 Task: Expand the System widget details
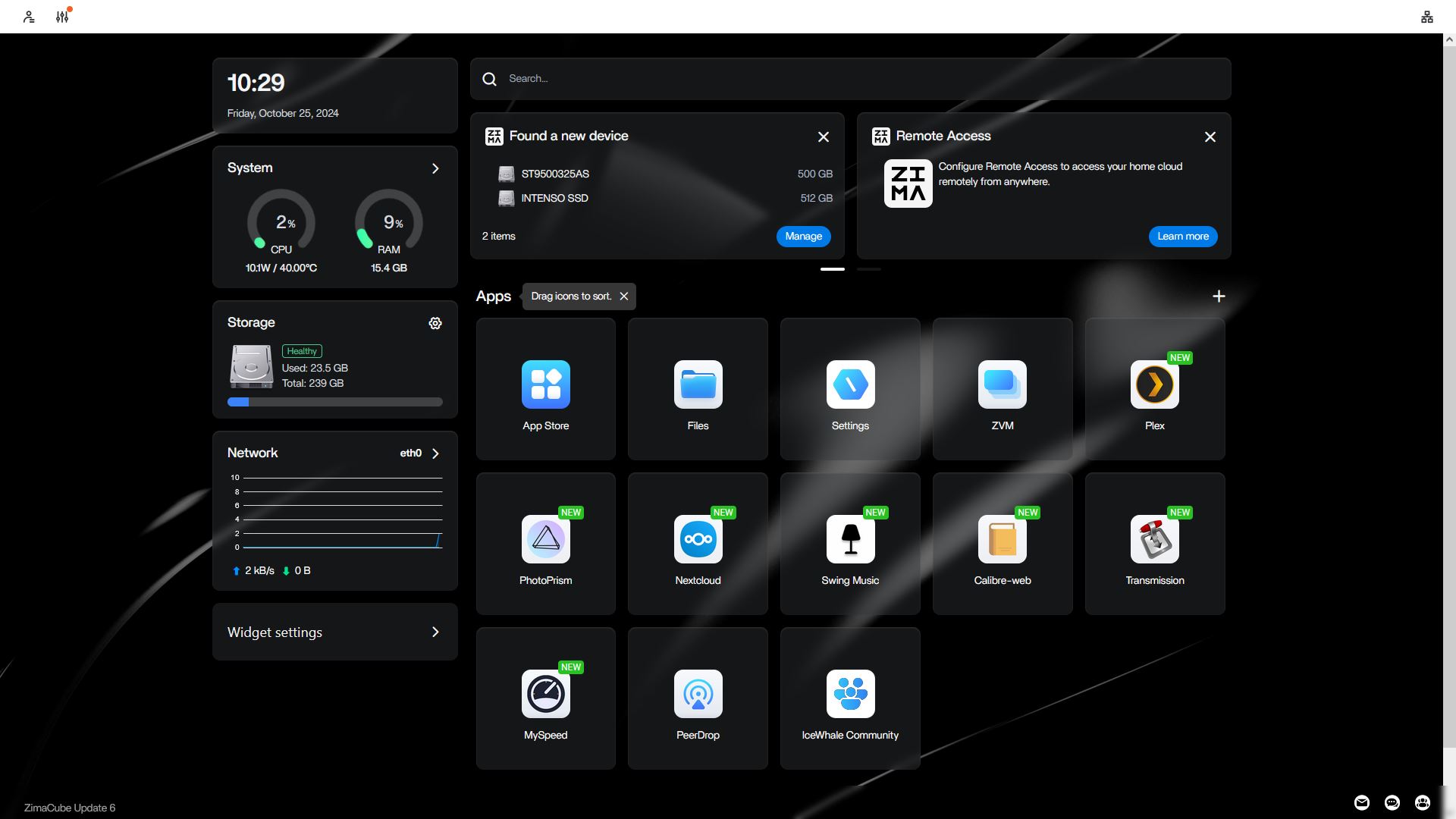(x=435, y=168)
